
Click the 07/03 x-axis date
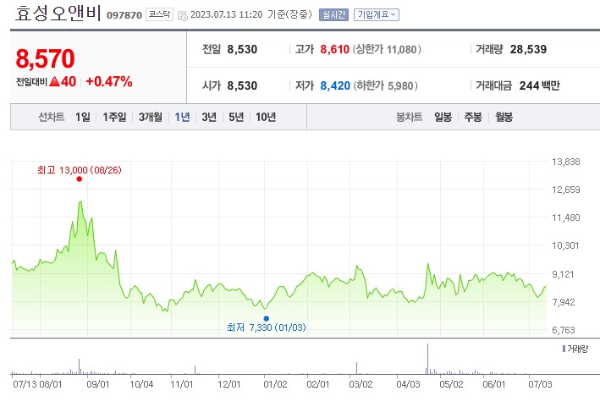[540, 384]
